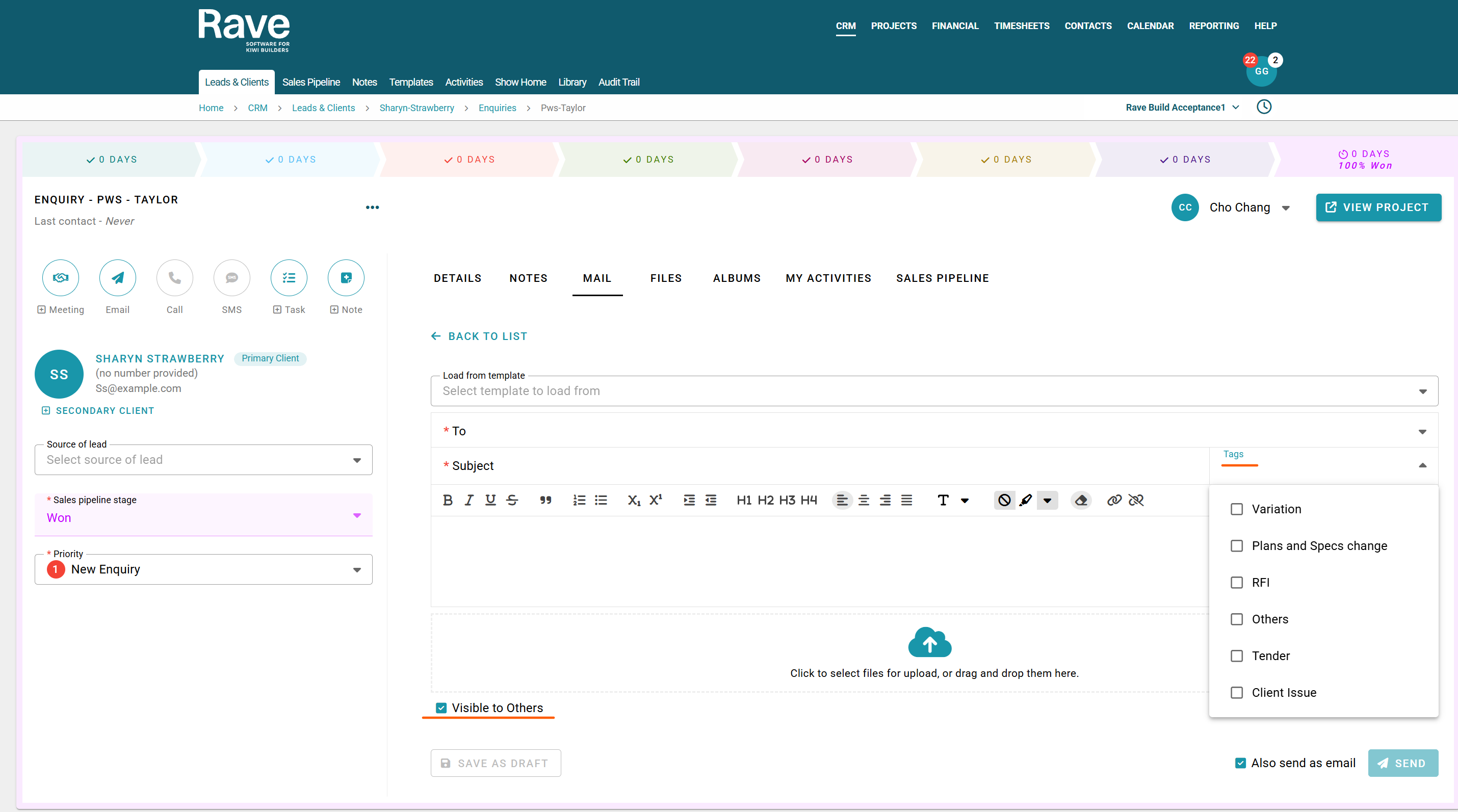Open the clock timer icon

[x=1264, y=107]
